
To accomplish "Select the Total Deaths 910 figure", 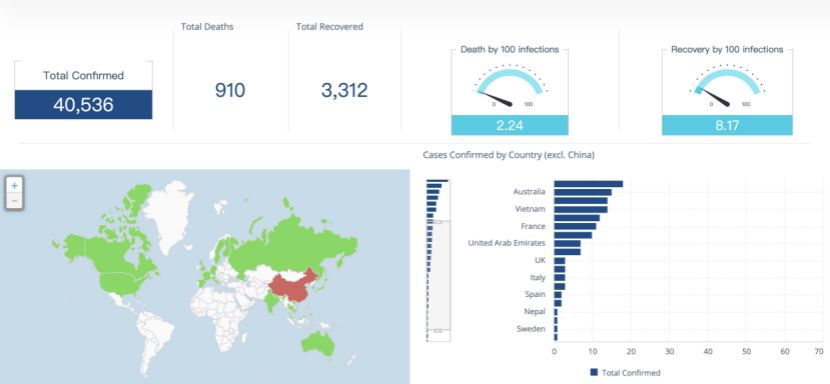I will [x=230, y=90].
